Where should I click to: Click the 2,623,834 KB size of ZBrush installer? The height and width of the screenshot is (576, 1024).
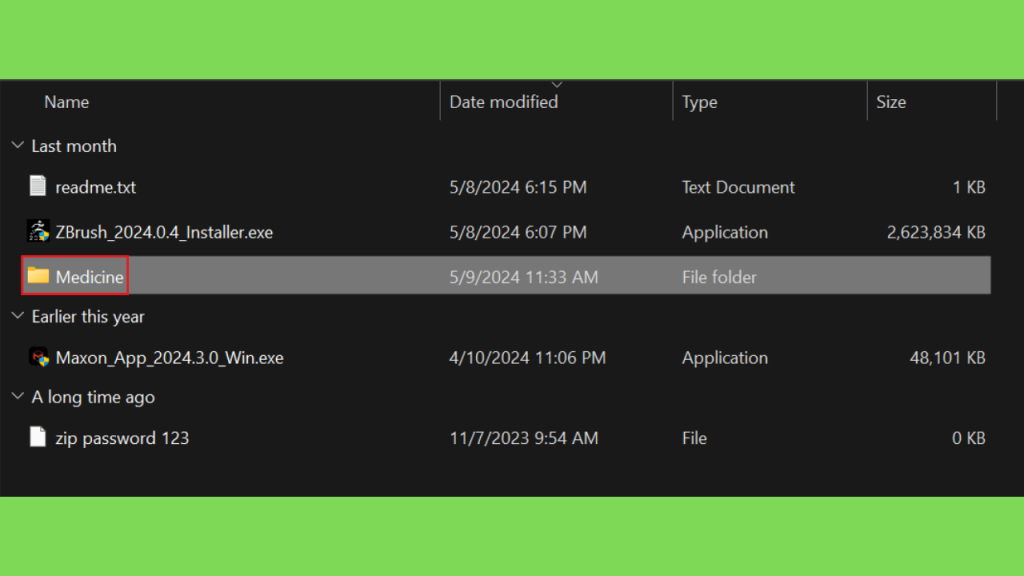(x=936, y=232)
